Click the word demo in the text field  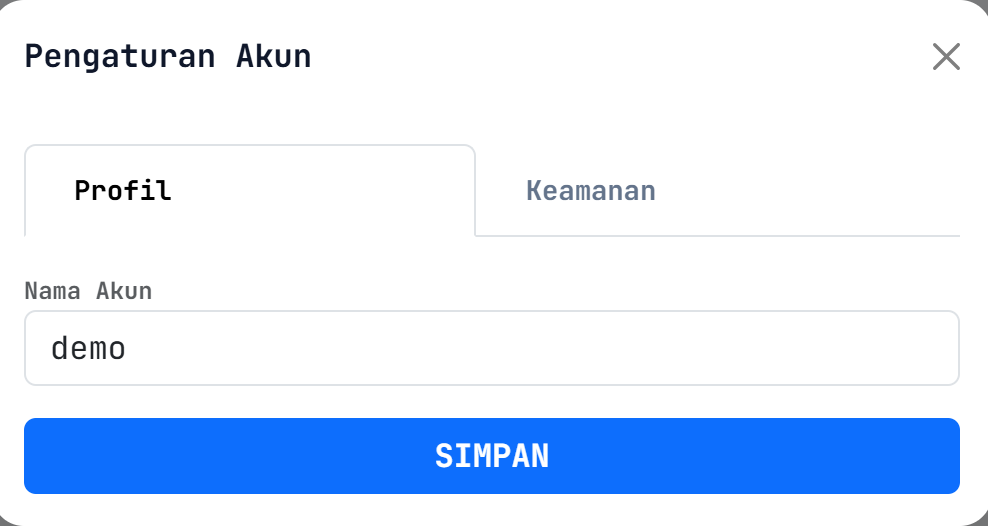pyautogui.click(x=88, y=348)
